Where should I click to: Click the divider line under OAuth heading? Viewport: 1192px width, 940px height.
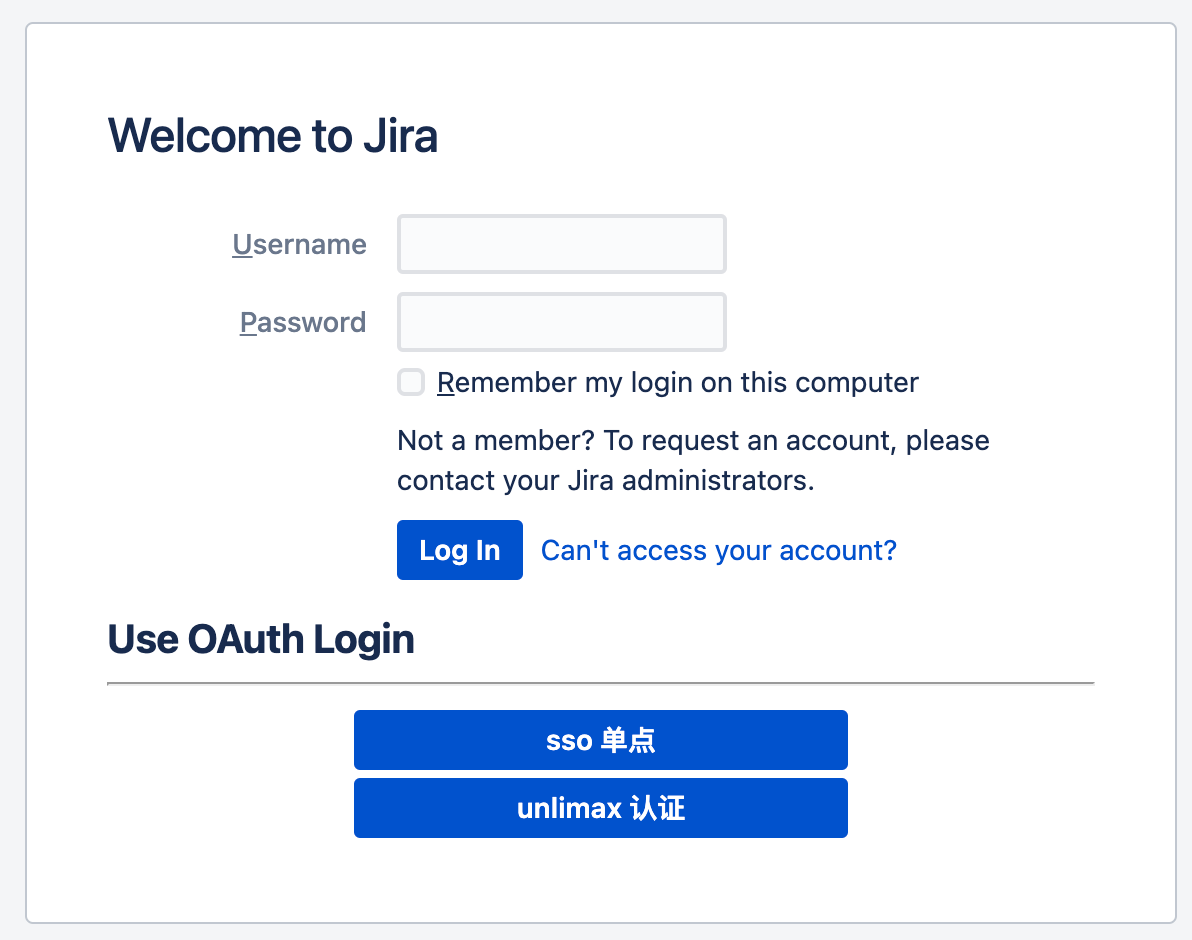point(600,683)
